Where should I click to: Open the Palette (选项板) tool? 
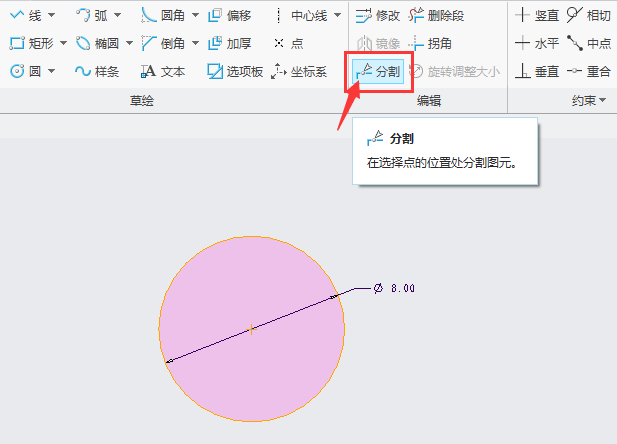tap(235, 72)
